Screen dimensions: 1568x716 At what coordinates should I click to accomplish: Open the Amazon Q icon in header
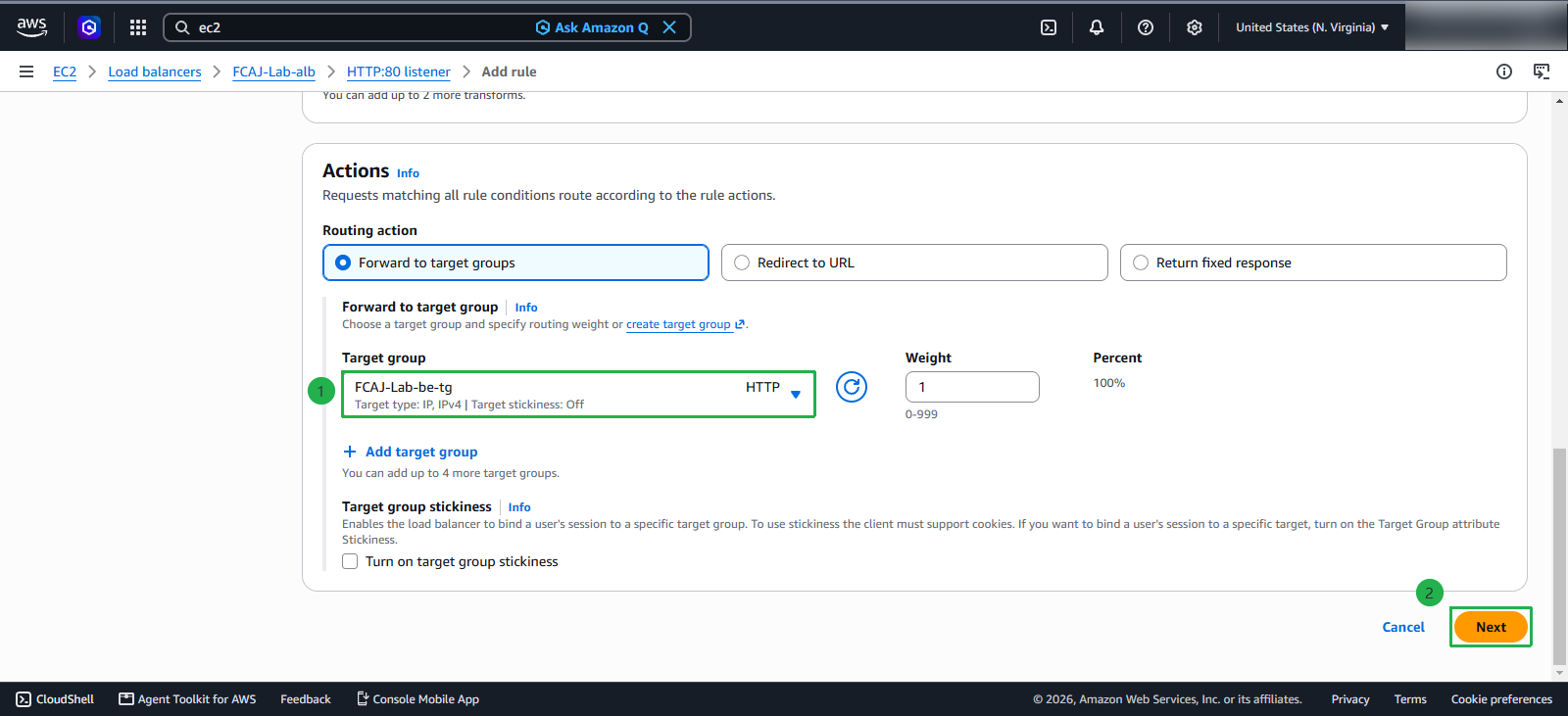[89, 27]
